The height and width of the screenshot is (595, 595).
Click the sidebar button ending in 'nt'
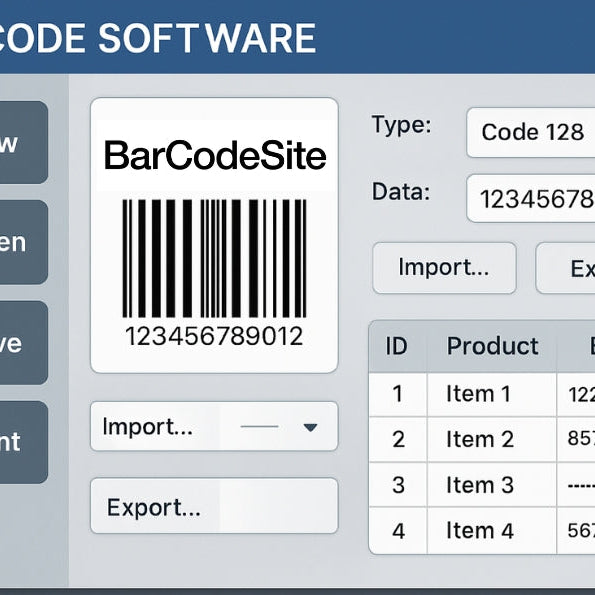(24, 442)
